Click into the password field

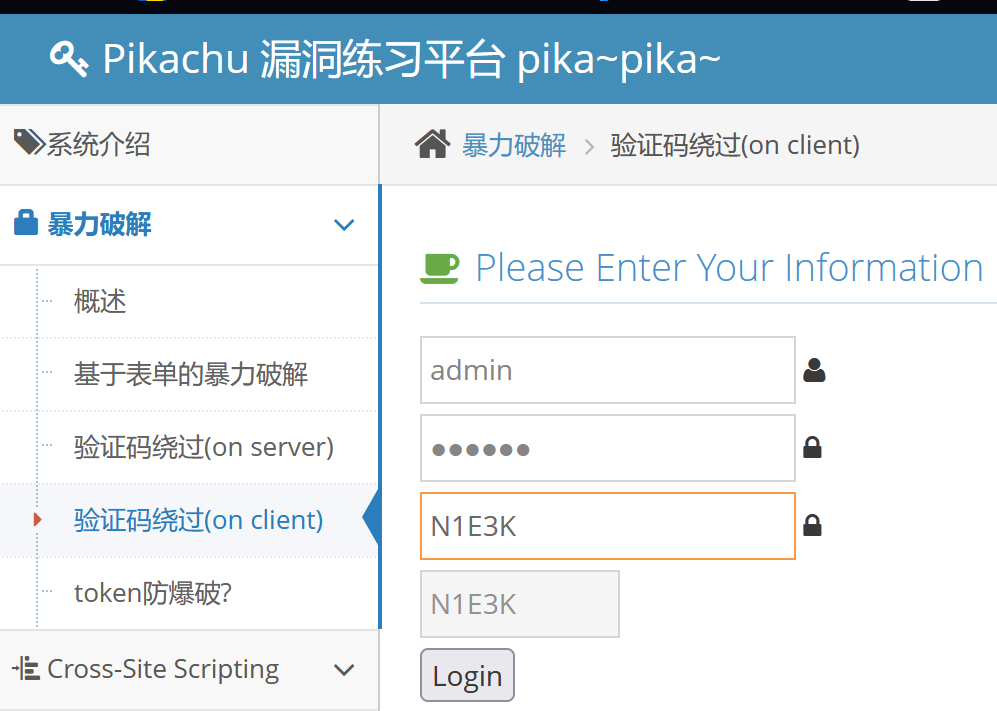pos(607,448)
